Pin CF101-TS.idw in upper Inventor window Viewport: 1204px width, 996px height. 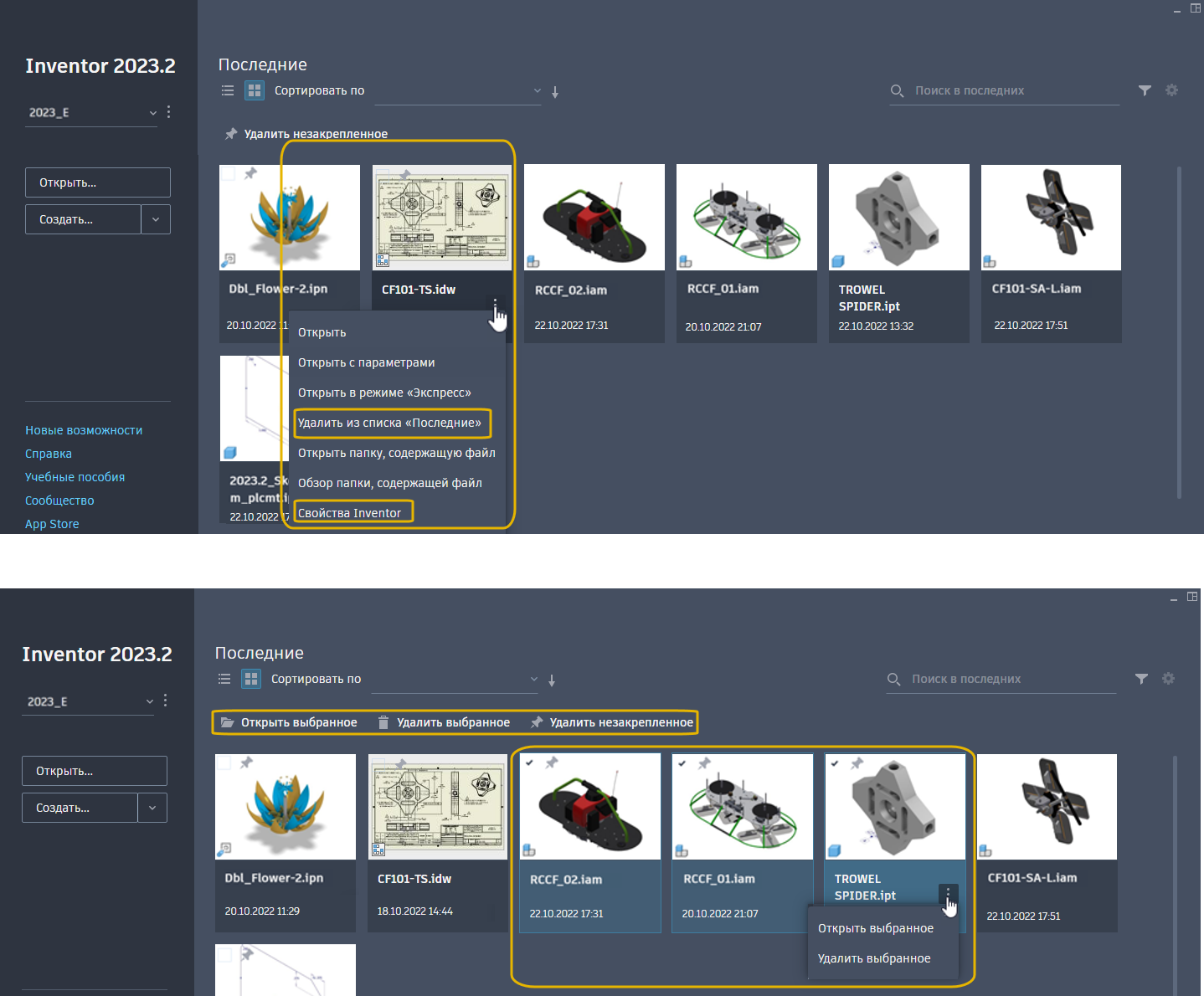(404, 174)
